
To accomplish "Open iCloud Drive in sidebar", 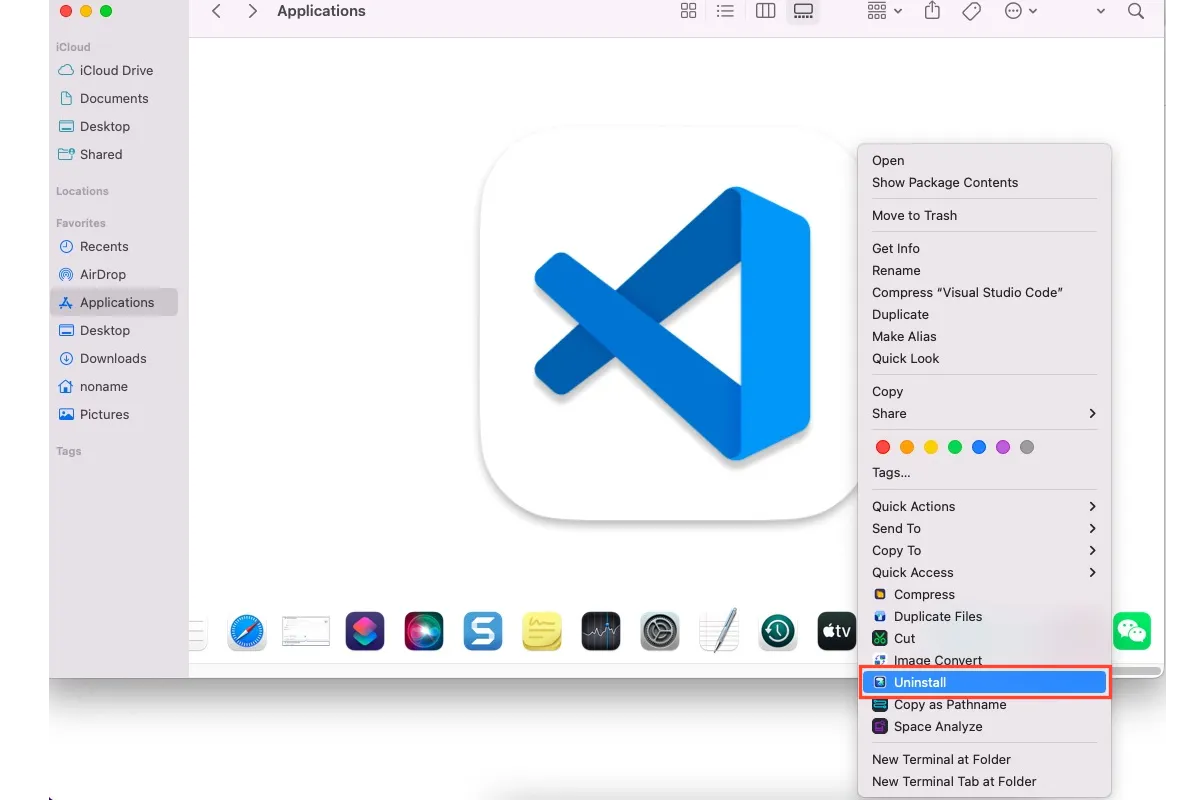I will point(114,70).
